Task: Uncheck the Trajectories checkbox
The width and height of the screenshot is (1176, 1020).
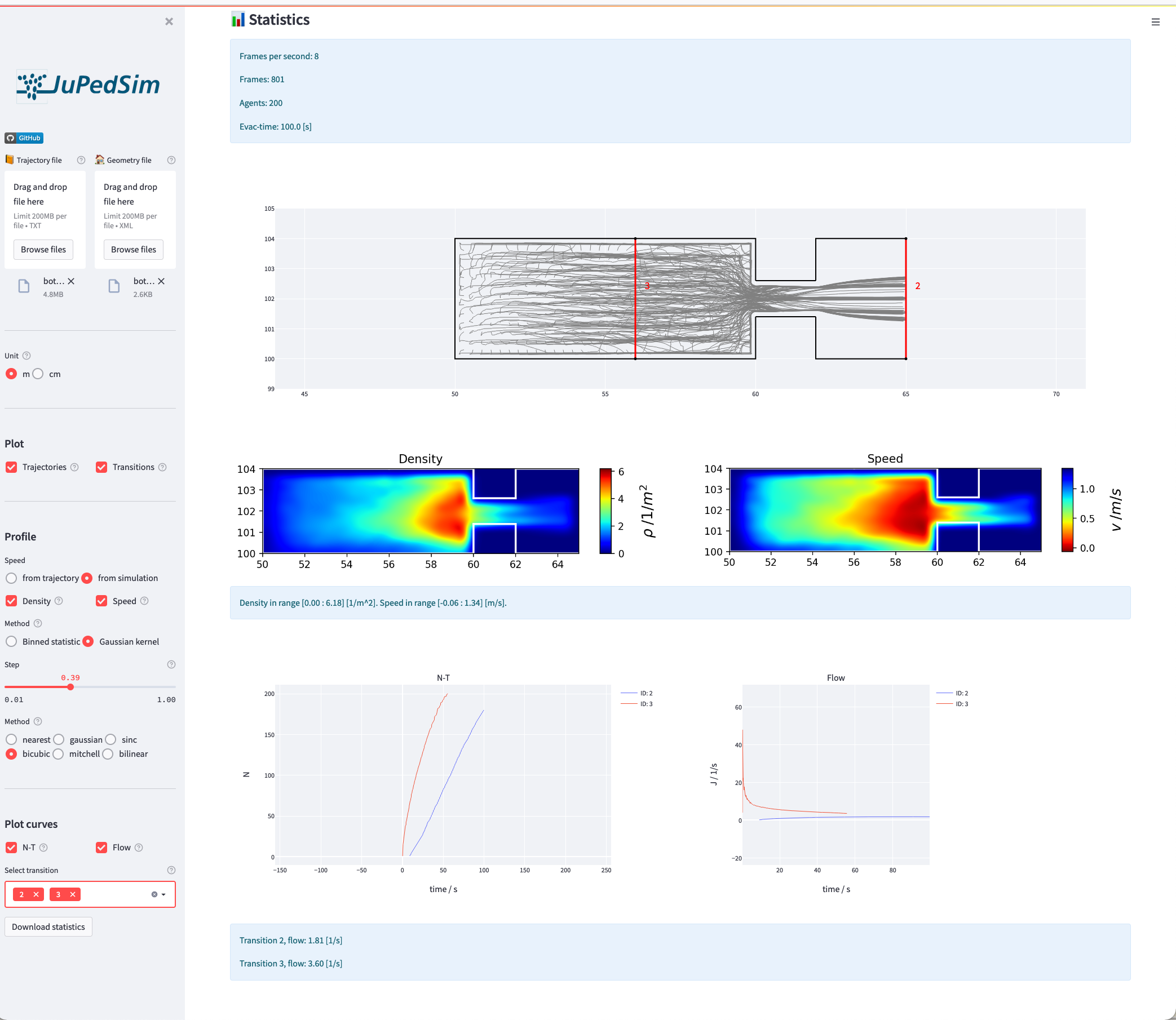Action: [x=11, y=467]
